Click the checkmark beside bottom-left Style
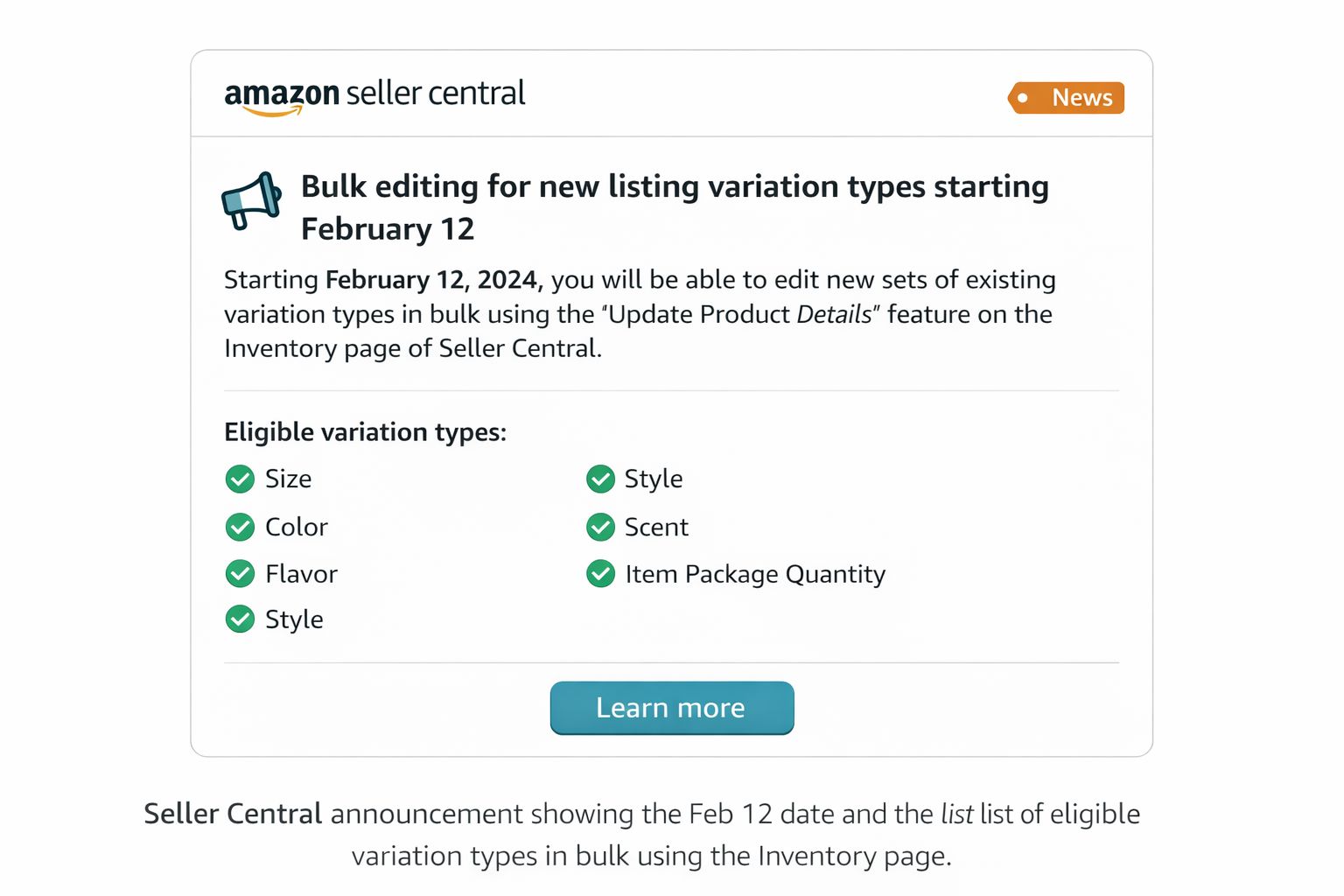1344x896 pixels. [x=240, y=619]
